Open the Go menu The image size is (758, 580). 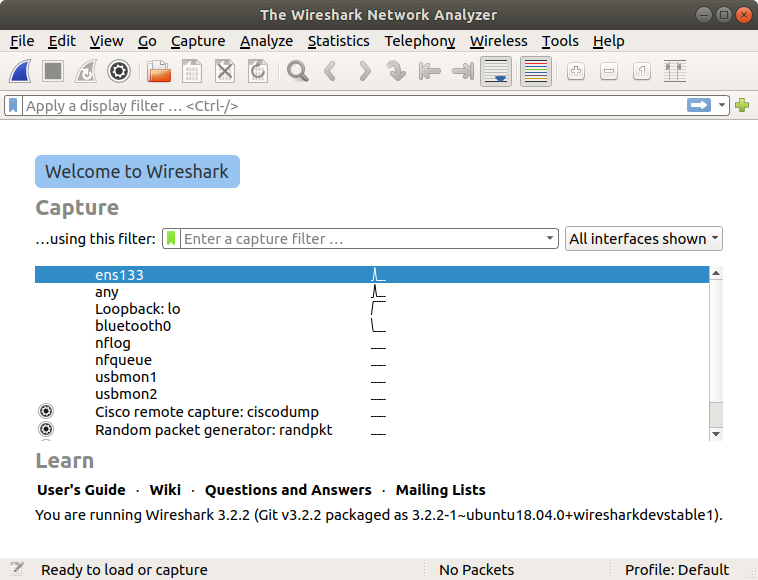pyautogui.click(x=147, y=41)
